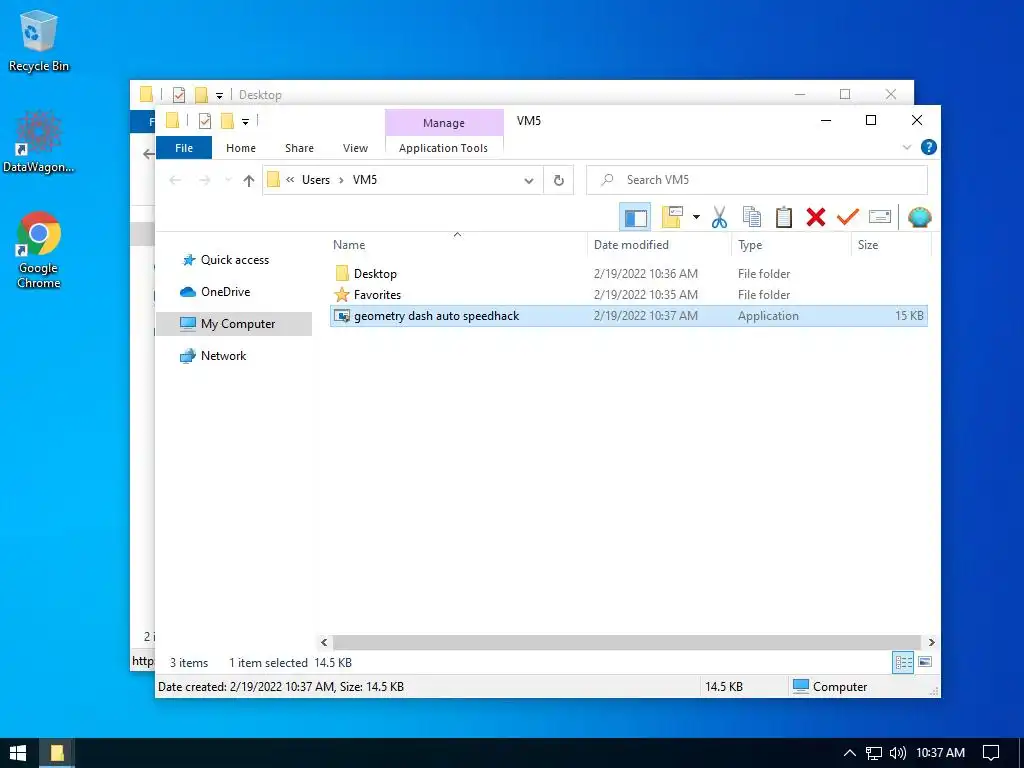This screenshot has height=768, width=1024.
Task: Click the Computer zone in status bar
Action: click(x=830, y=687)
